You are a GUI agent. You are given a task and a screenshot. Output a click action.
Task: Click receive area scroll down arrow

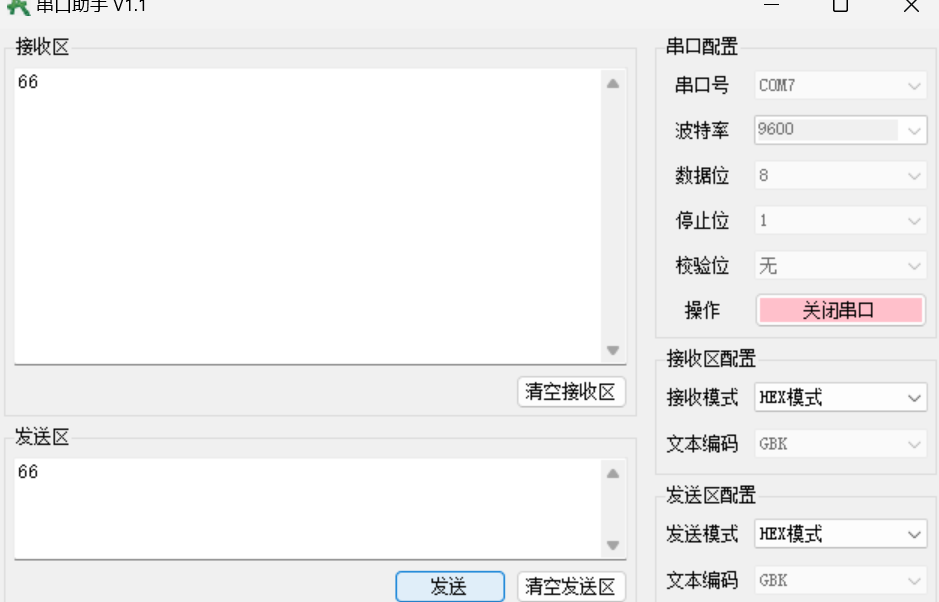tap(613, 350)
